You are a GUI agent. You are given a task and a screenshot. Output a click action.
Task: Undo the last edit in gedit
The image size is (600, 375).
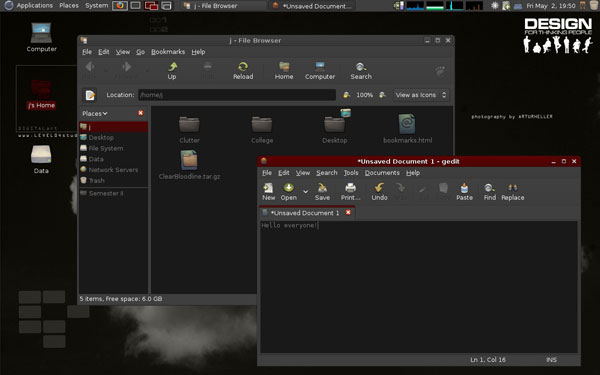[379, 192]
